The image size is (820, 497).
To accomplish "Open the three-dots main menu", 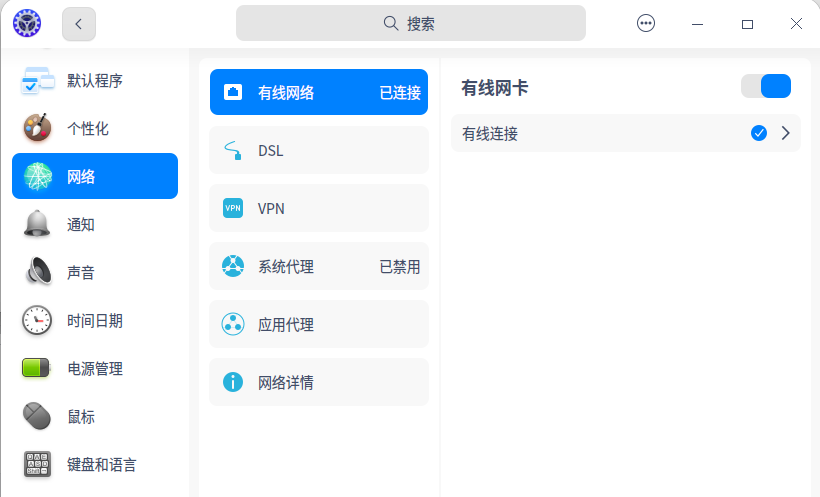I will click(646, 24).
